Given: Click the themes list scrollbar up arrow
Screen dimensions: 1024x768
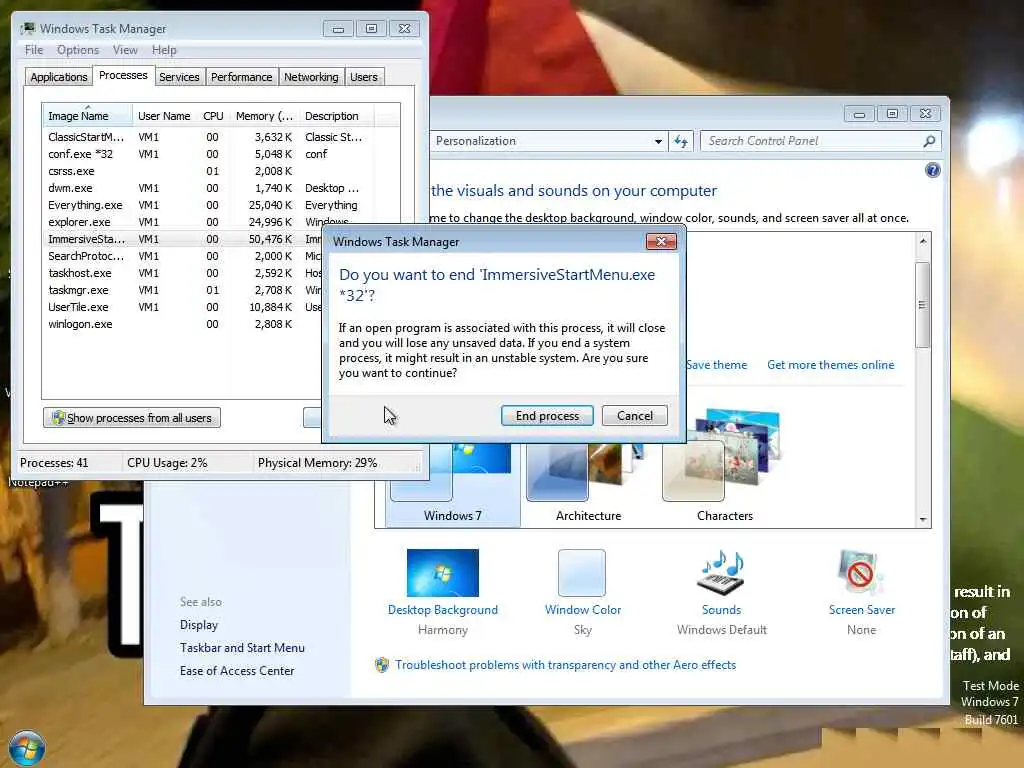Looking at the screenshot, I should (x=923, y=241).
